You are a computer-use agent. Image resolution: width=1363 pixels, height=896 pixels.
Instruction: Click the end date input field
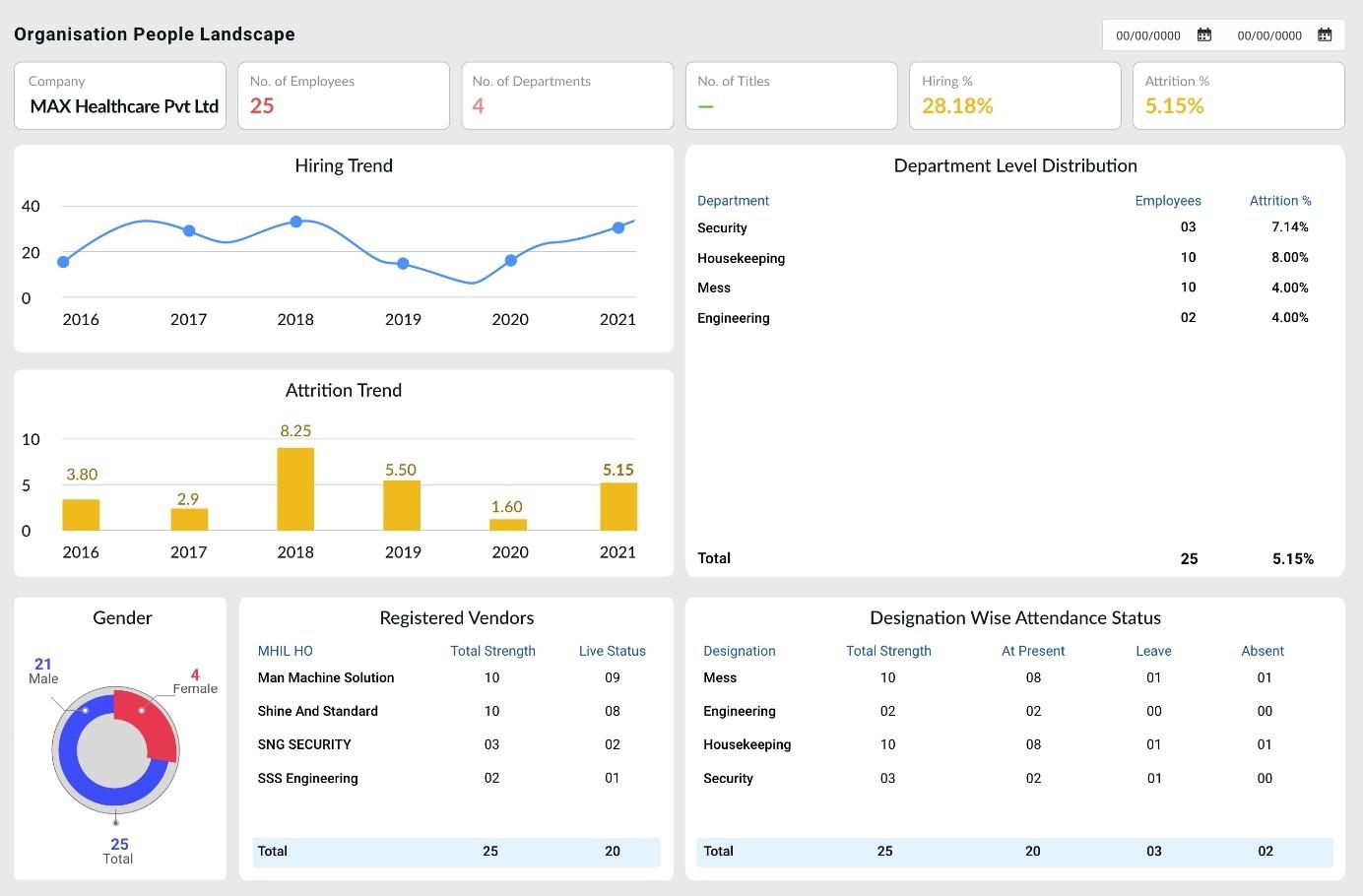click(1269, 35)
